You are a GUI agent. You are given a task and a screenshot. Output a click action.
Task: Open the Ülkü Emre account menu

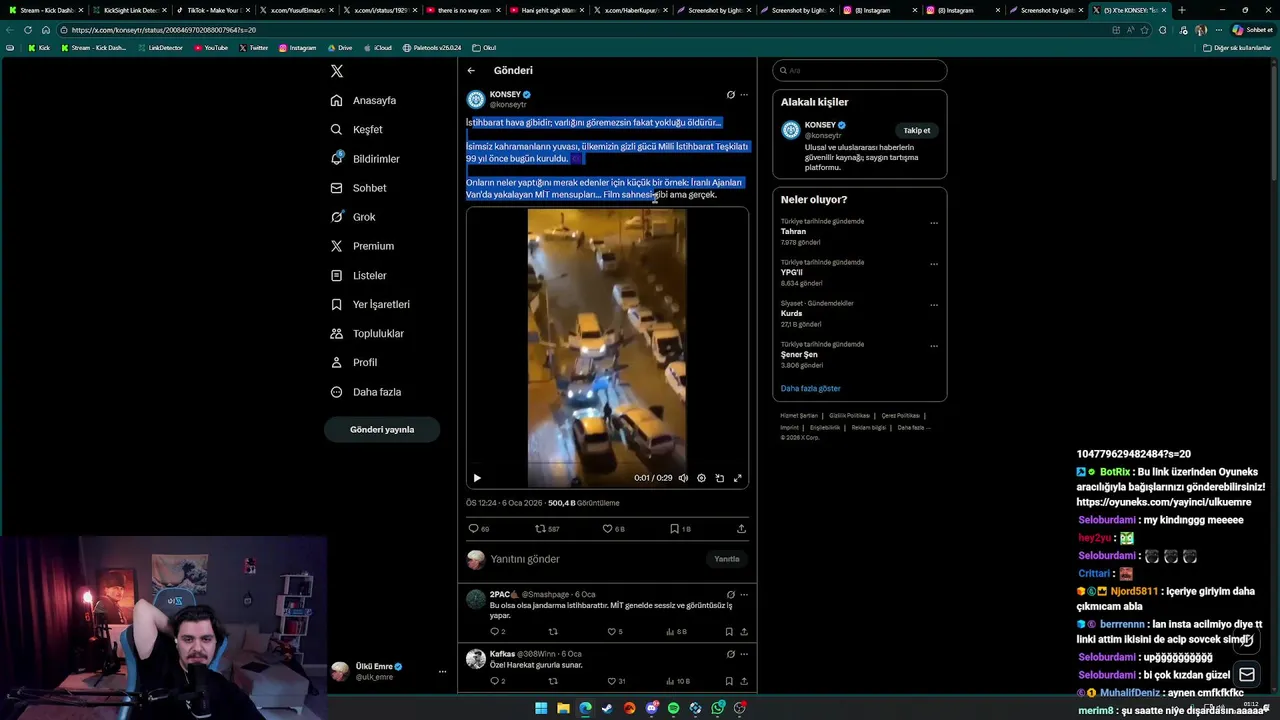point(388,671)
